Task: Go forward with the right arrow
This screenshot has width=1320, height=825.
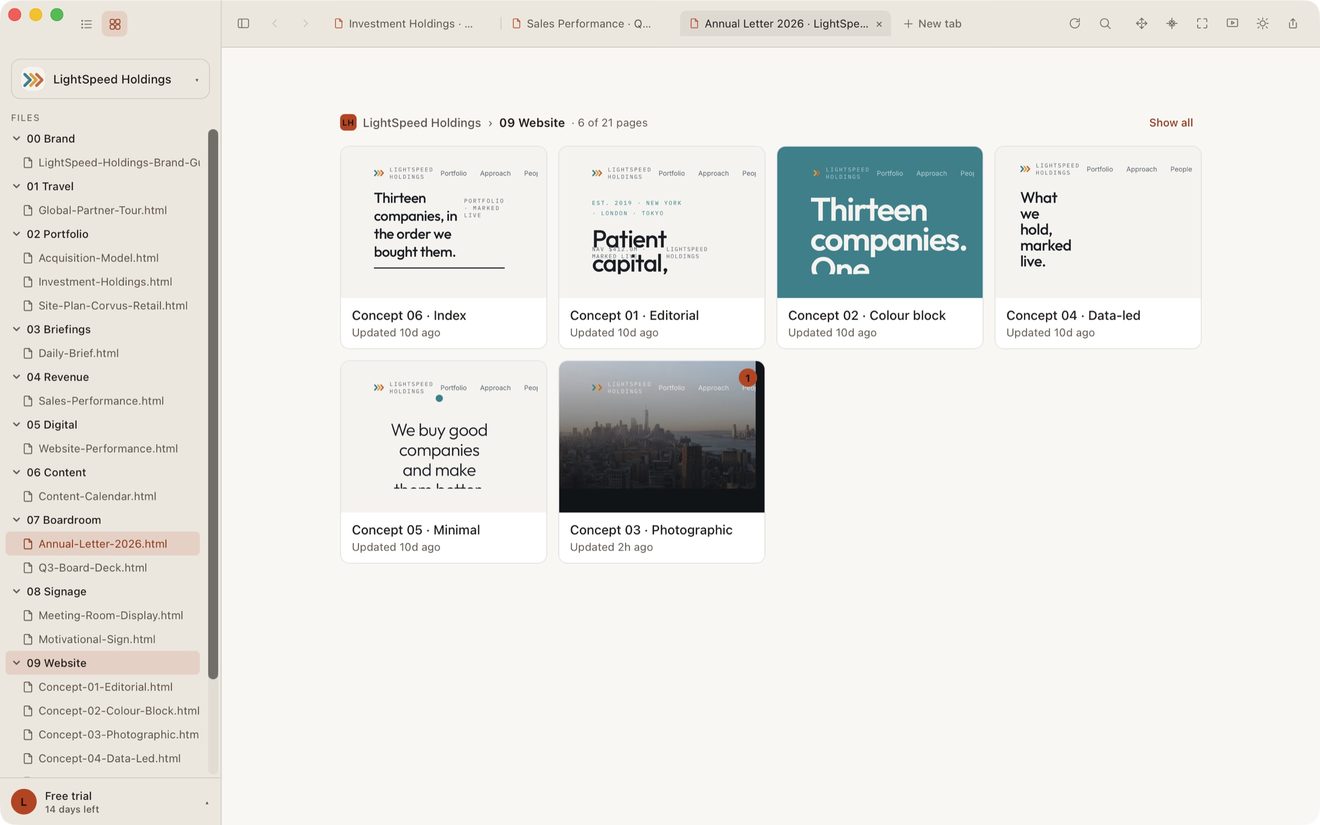Action: (x=306, y=24)
